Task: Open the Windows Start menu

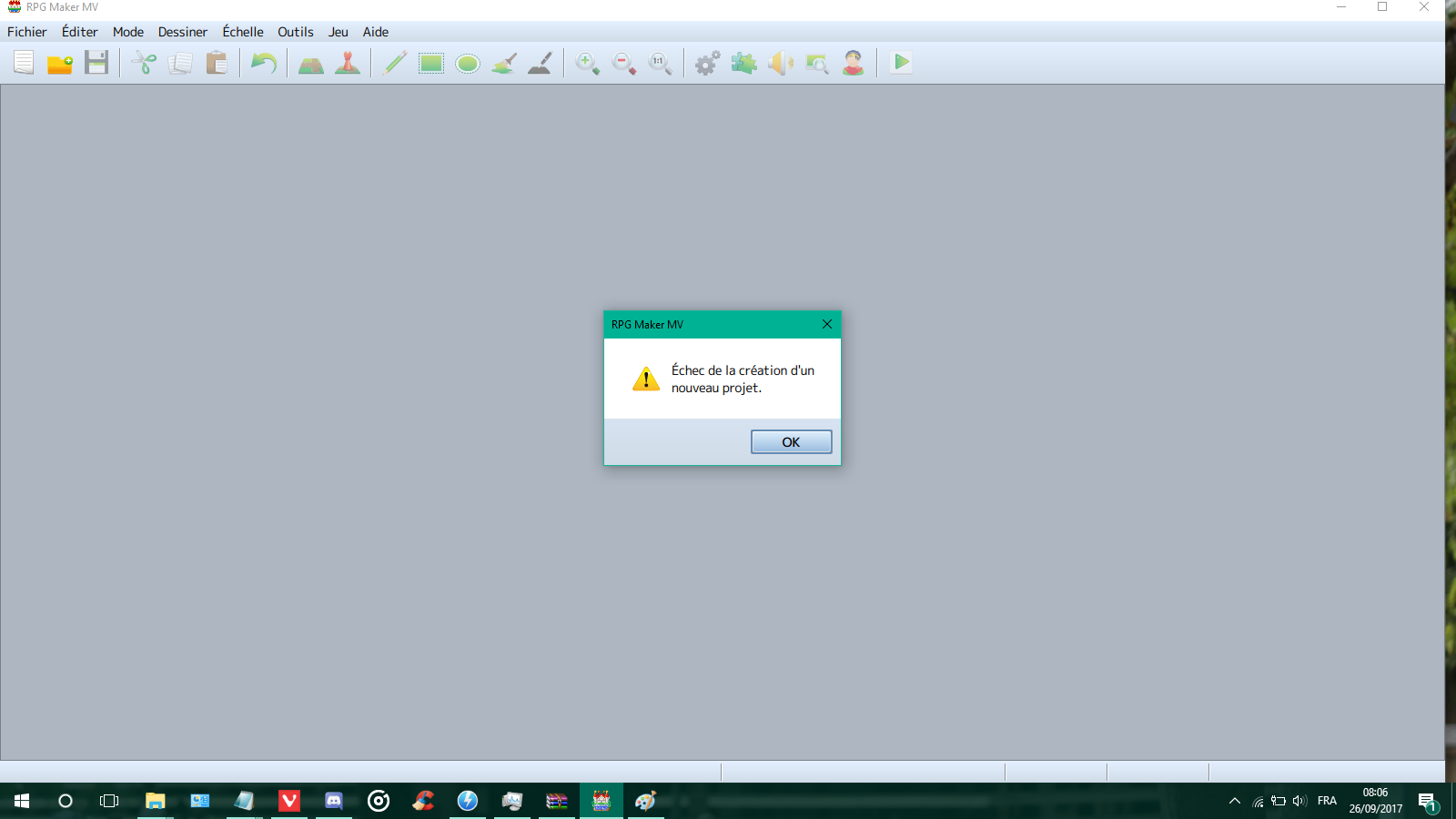Action: (22, 801)
